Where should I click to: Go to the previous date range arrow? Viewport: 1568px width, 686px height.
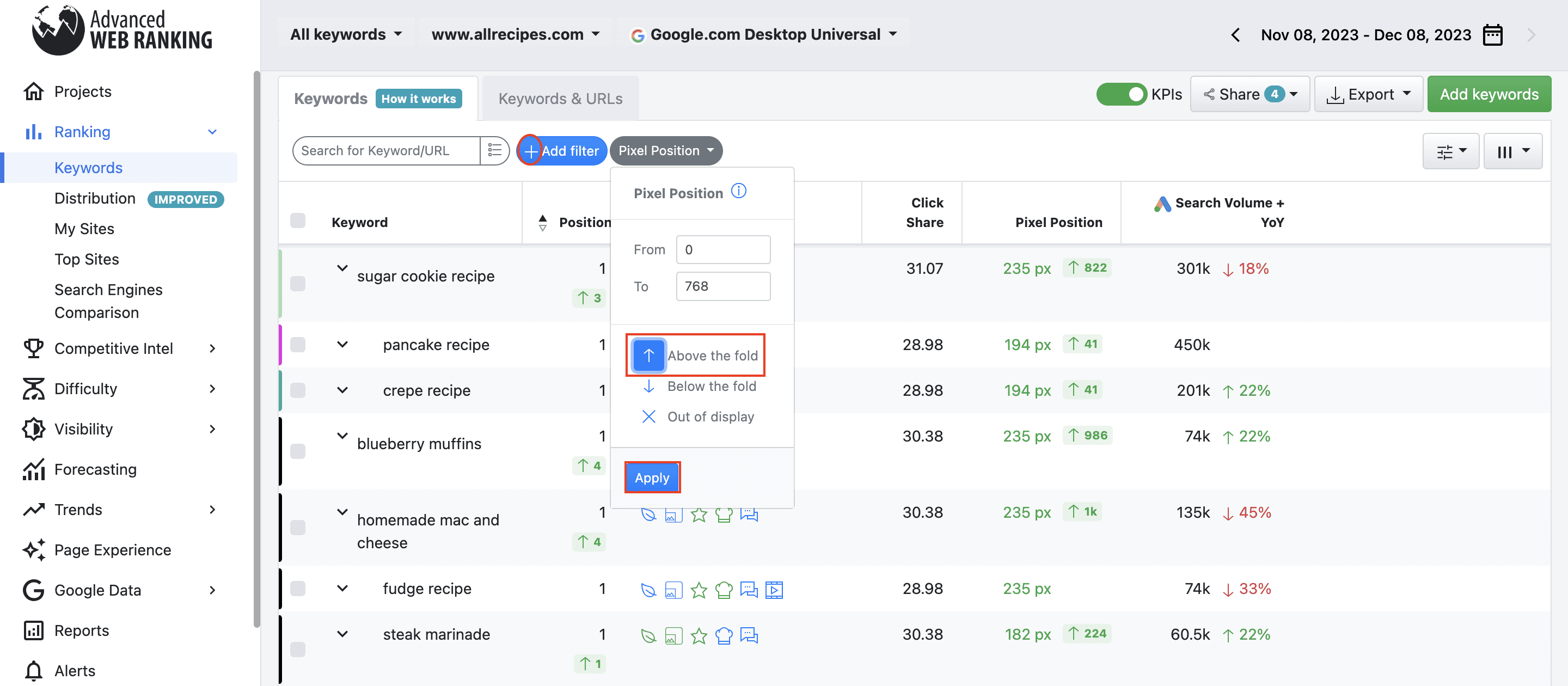tap(1235, 35)
